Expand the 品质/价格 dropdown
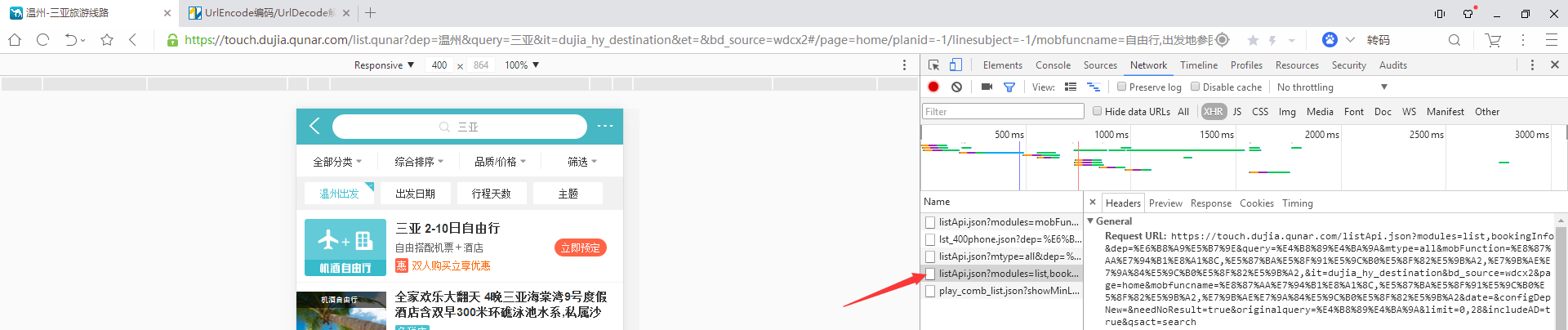 point(500,162)
